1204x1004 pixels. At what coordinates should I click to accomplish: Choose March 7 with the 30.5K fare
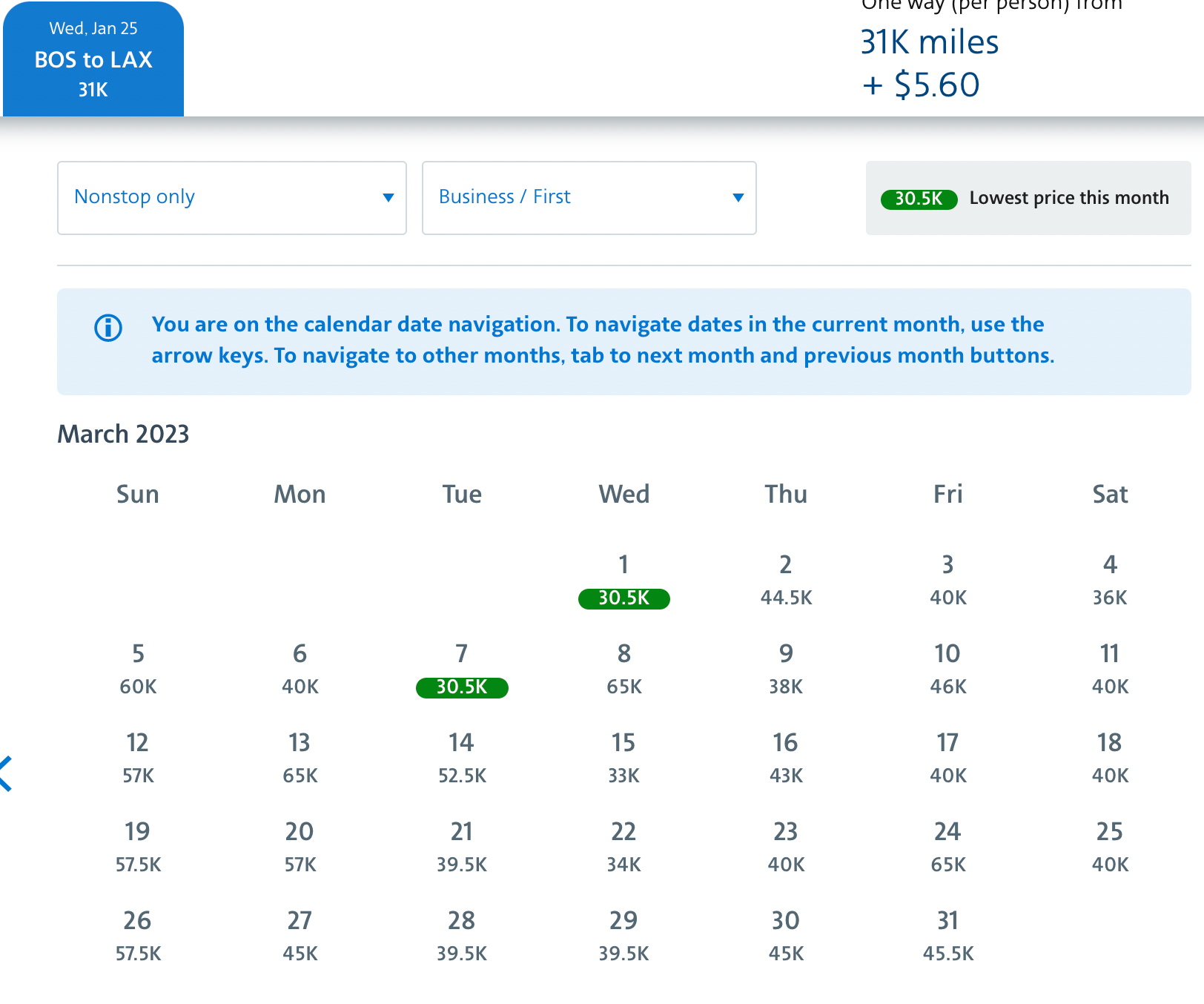(462, 670)
